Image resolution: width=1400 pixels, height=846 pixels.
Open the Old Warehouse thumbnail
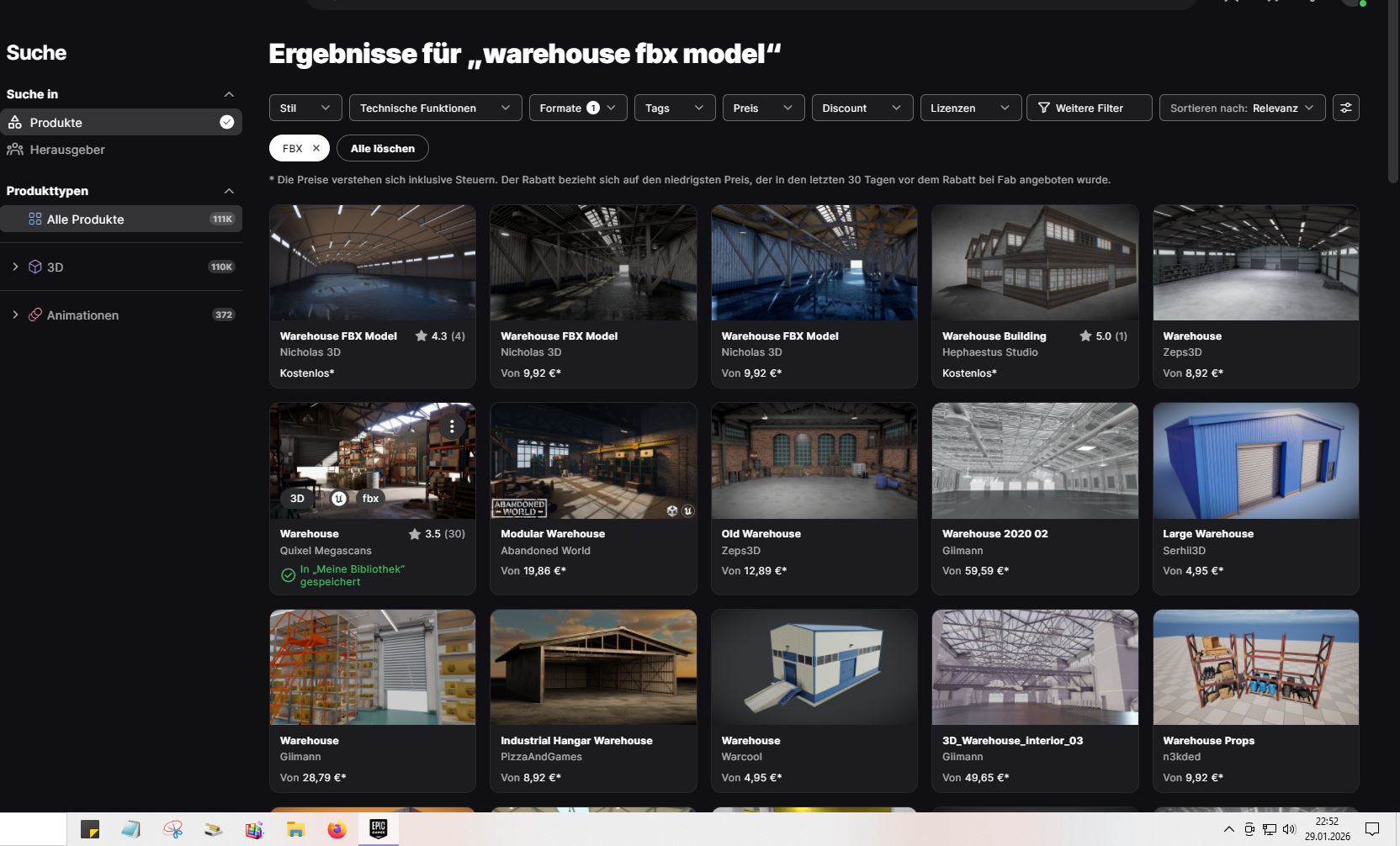pyautogui.click(x=814, y=461)
